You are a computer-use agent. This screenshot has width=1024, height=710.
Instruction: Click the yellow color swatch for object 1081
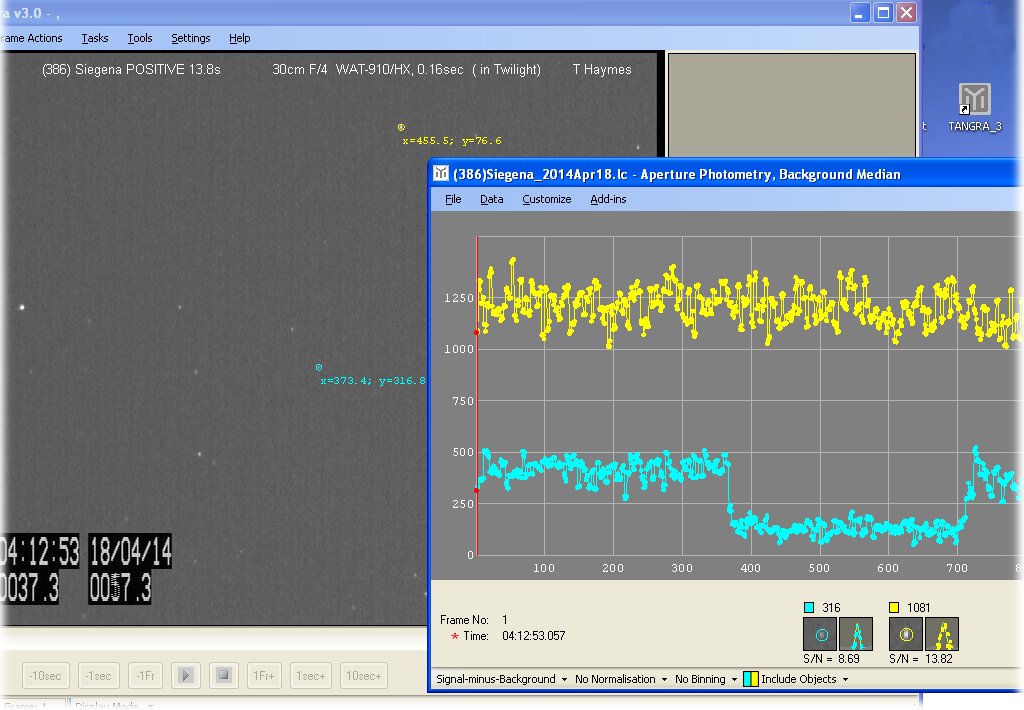tap(895, 608)
